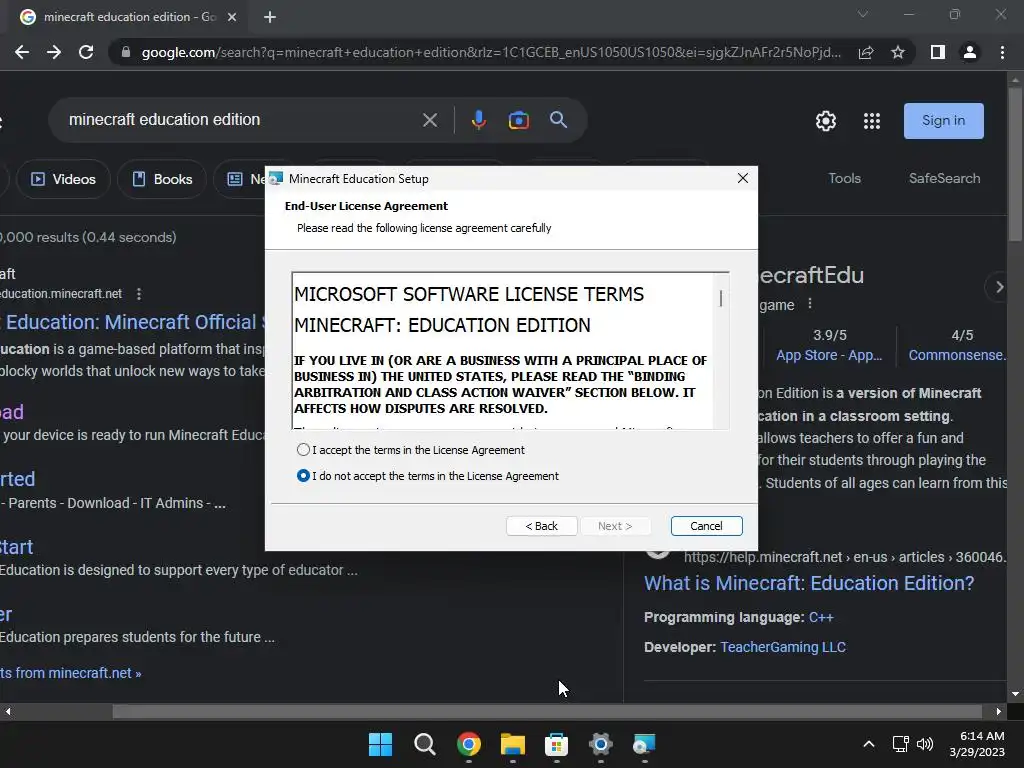This screenshot has height=768, width=1024.
Task: Open taskbar Search
Action: 424,744
